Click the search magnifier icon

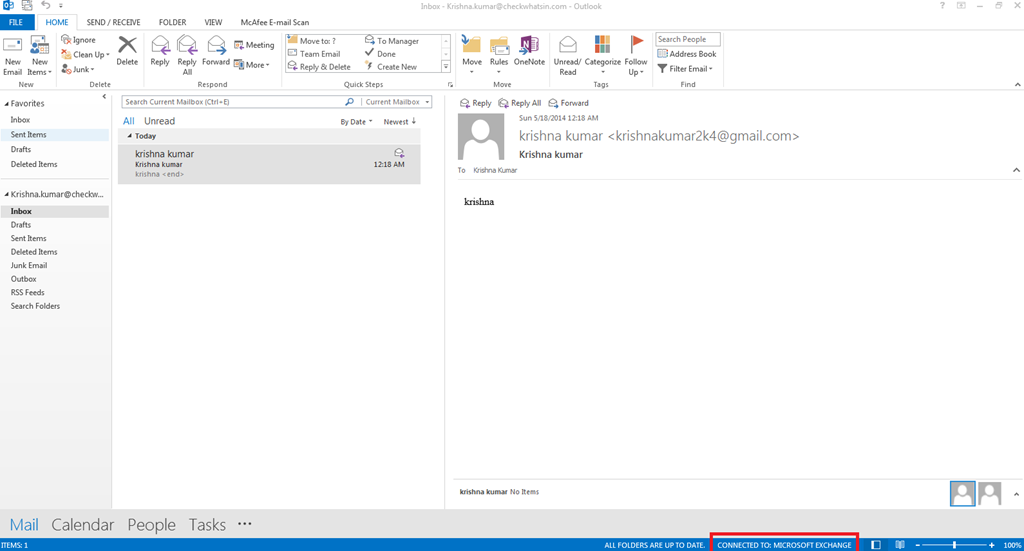tap(349, 102)
